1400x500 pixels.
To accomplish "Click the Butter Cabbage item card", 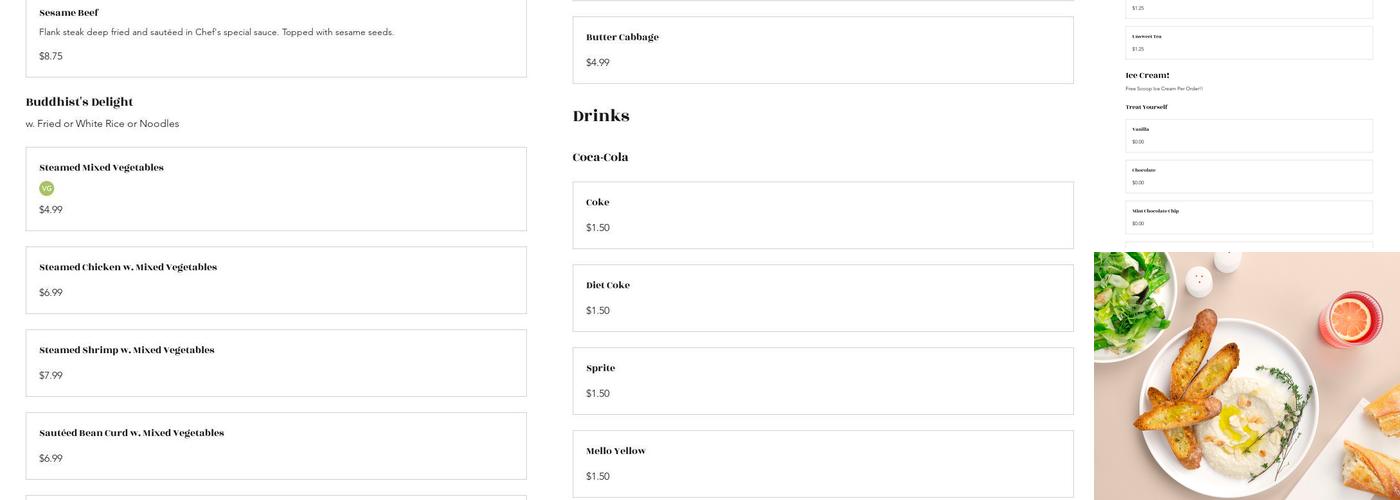I will click(822, 50).
